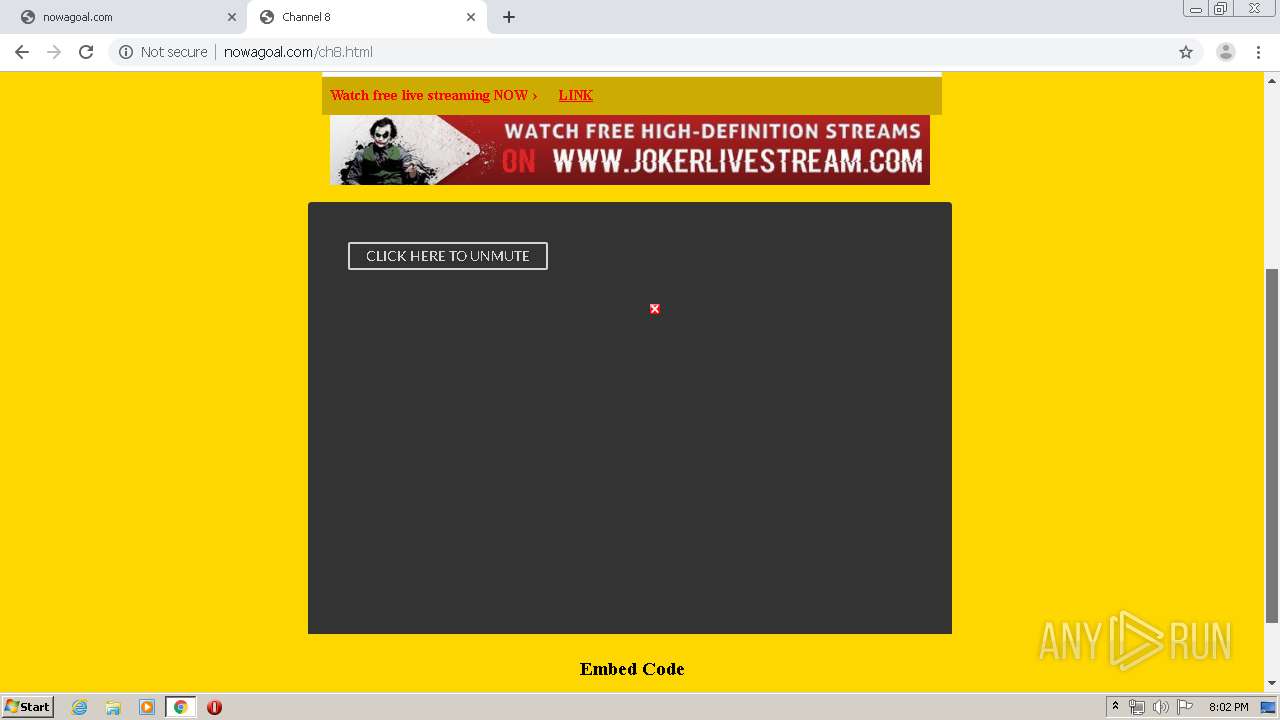Open the red Opera taskbar icon

click(214, 707)
